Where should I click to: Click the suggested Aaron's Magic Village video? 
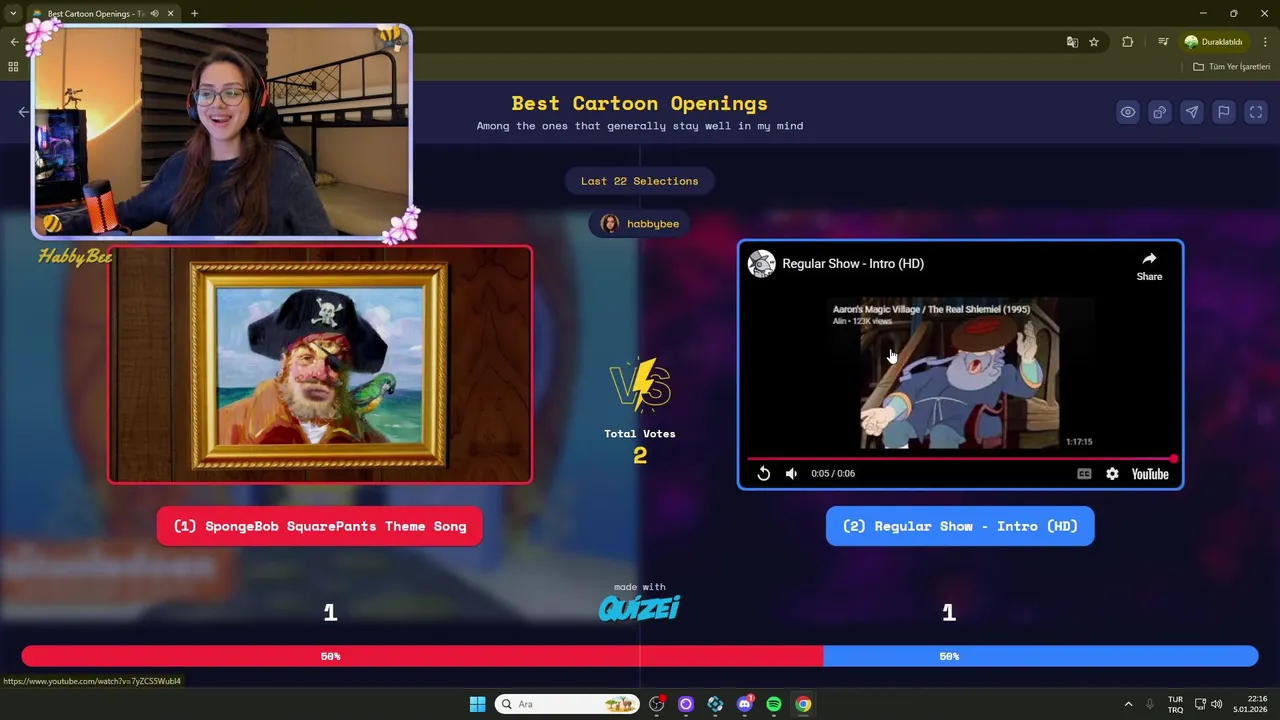coord(960,372)
